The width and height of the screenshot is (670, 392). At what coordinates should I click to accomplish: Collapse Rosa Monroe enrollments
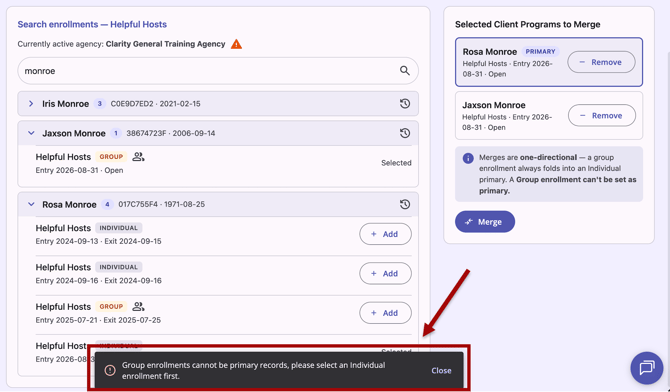tap(31, 204)
